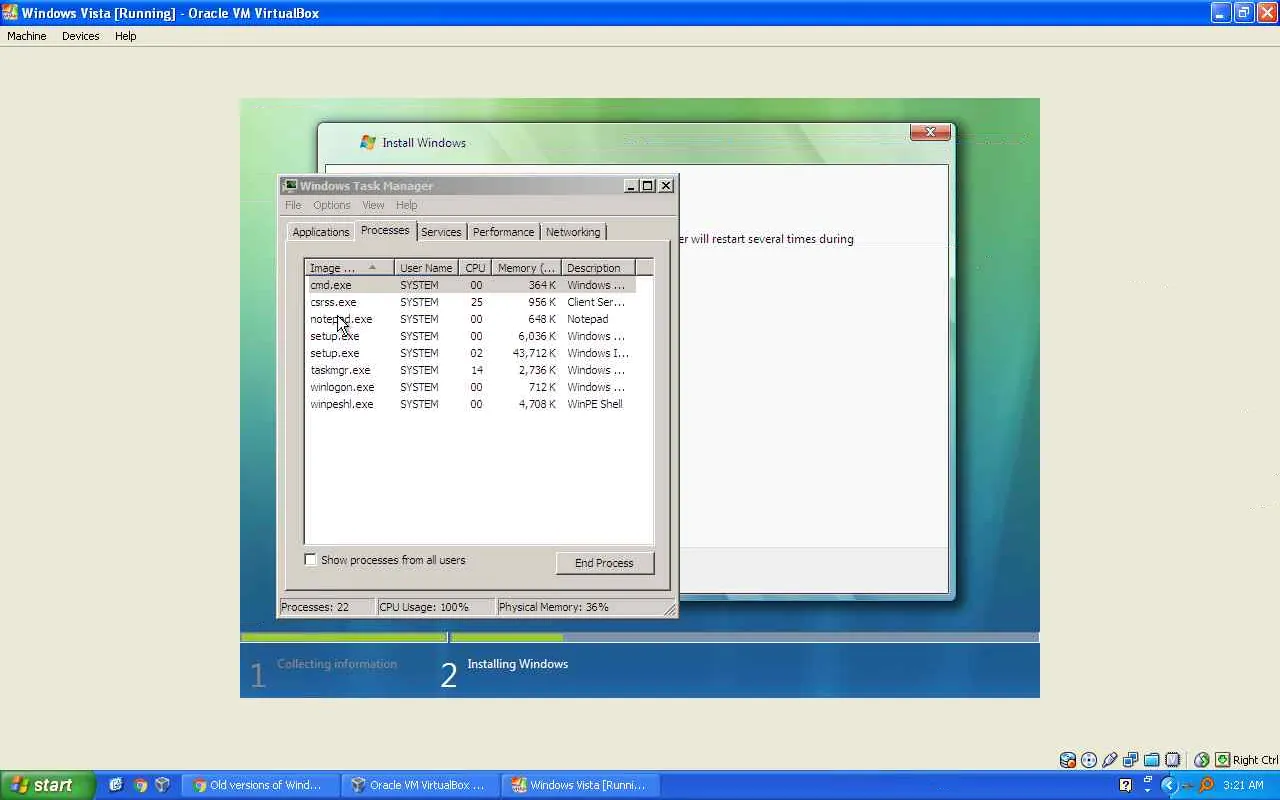
Task: Click the VirtualBox window title bar icon
Action: pyautogui.click(x=10, y=13)
